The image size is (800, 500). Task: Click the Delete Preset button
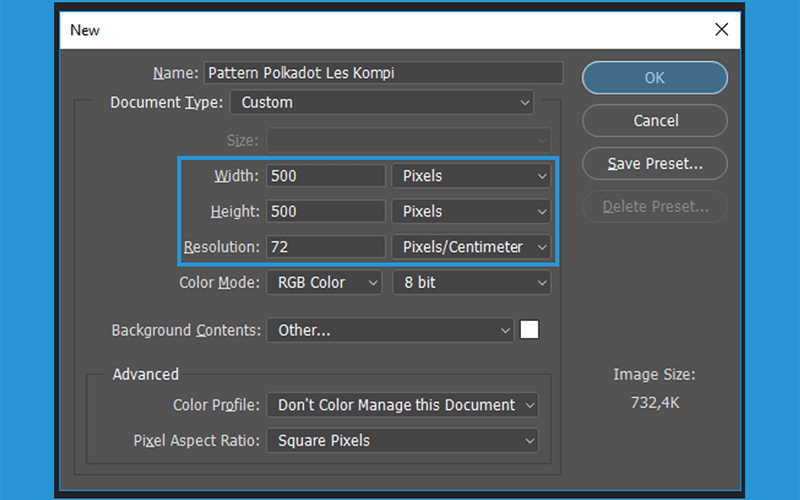655,206
